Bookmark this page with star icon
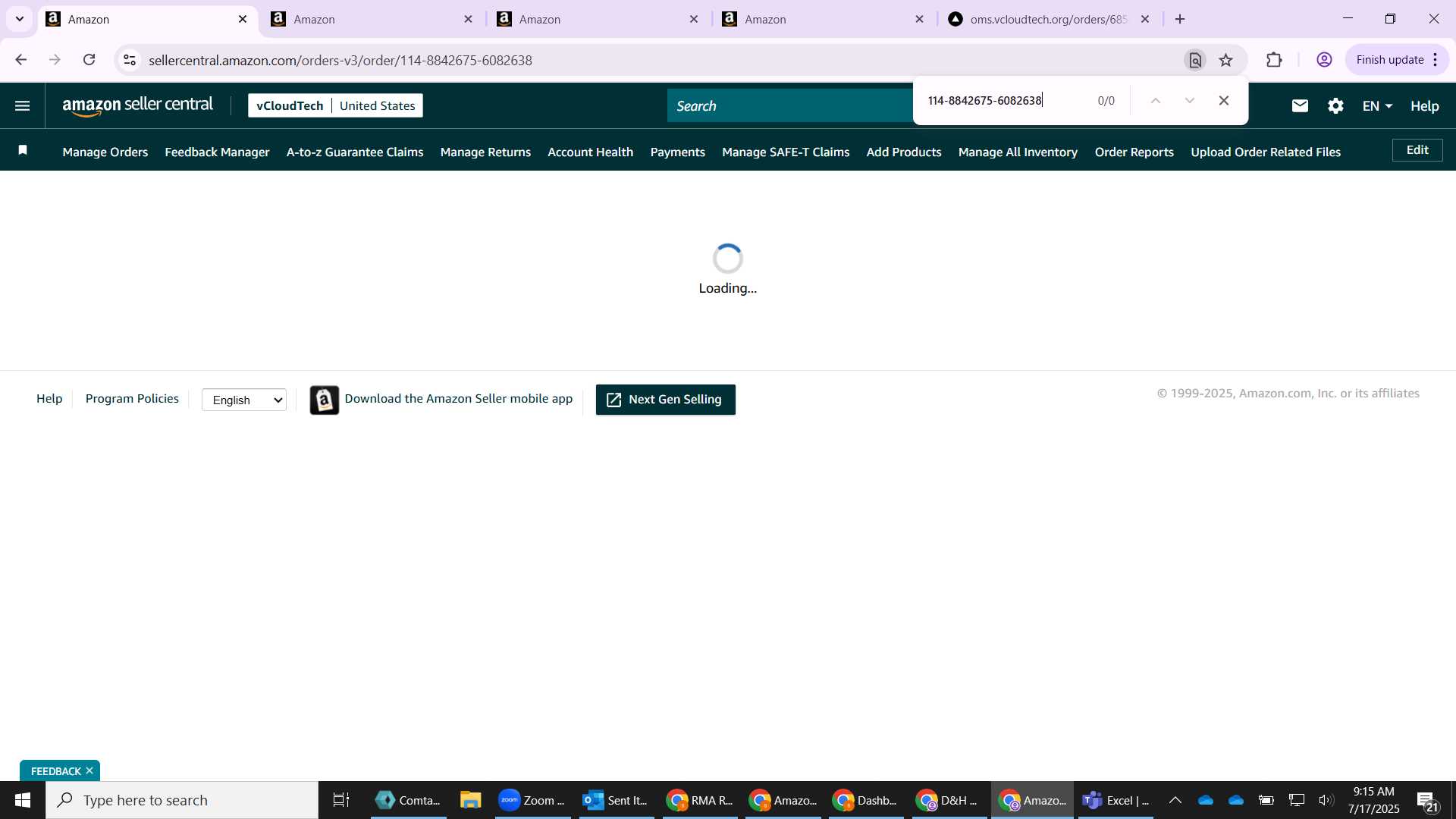1456x819 pixels. click(x=1226, y=60)
